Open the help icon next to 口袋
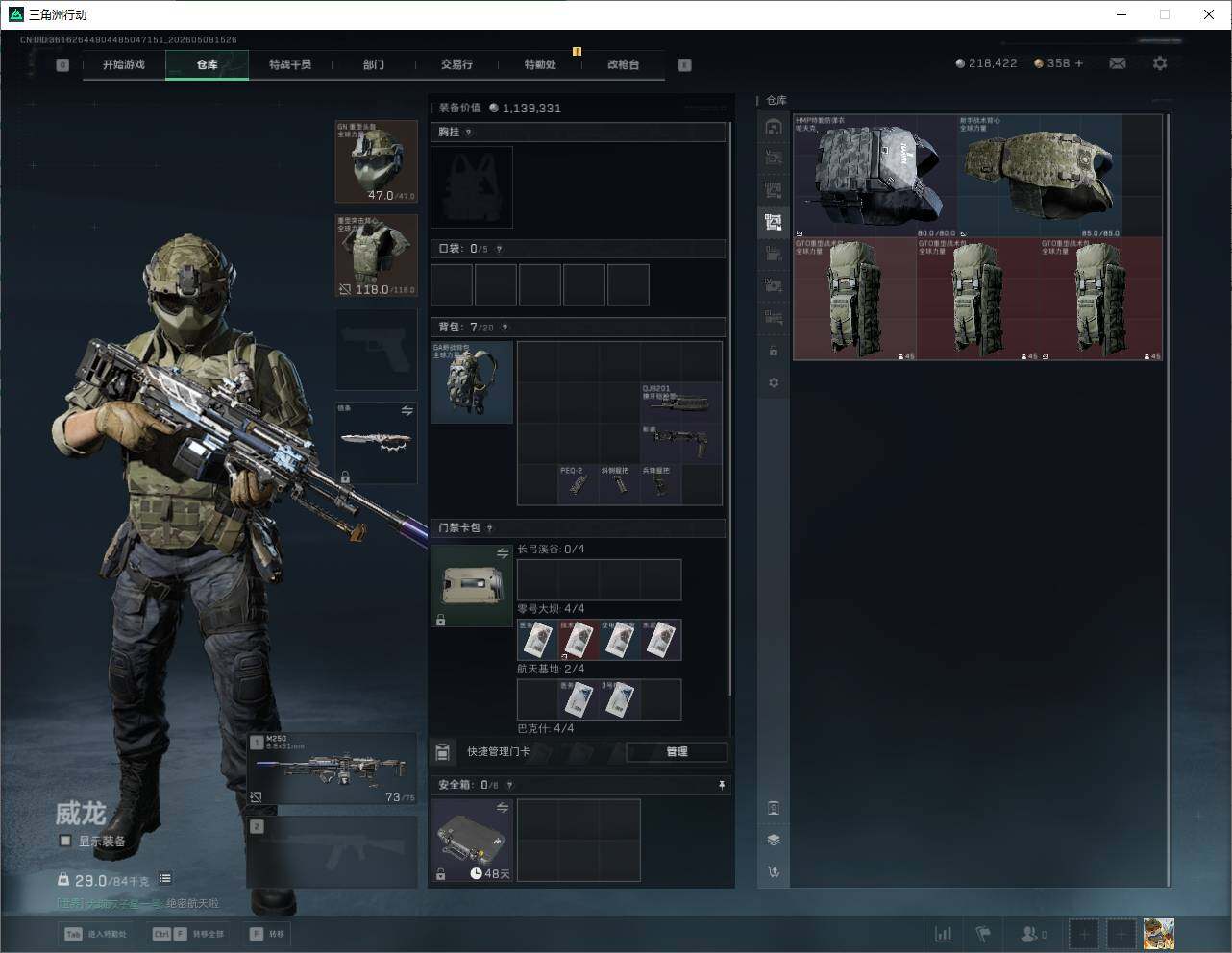Viewport: 1232px width, 953px height. pos(499,249)
